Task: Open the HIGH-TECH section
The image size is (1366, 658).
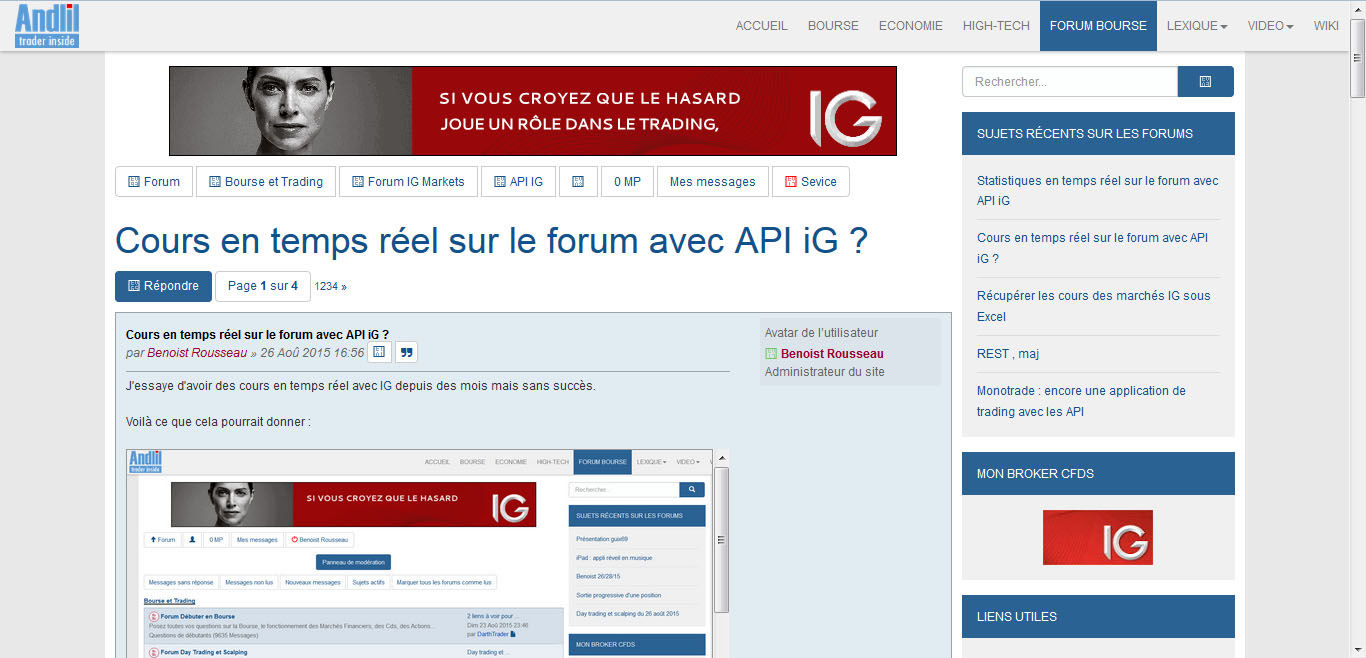Action: (x=996, y=26)
